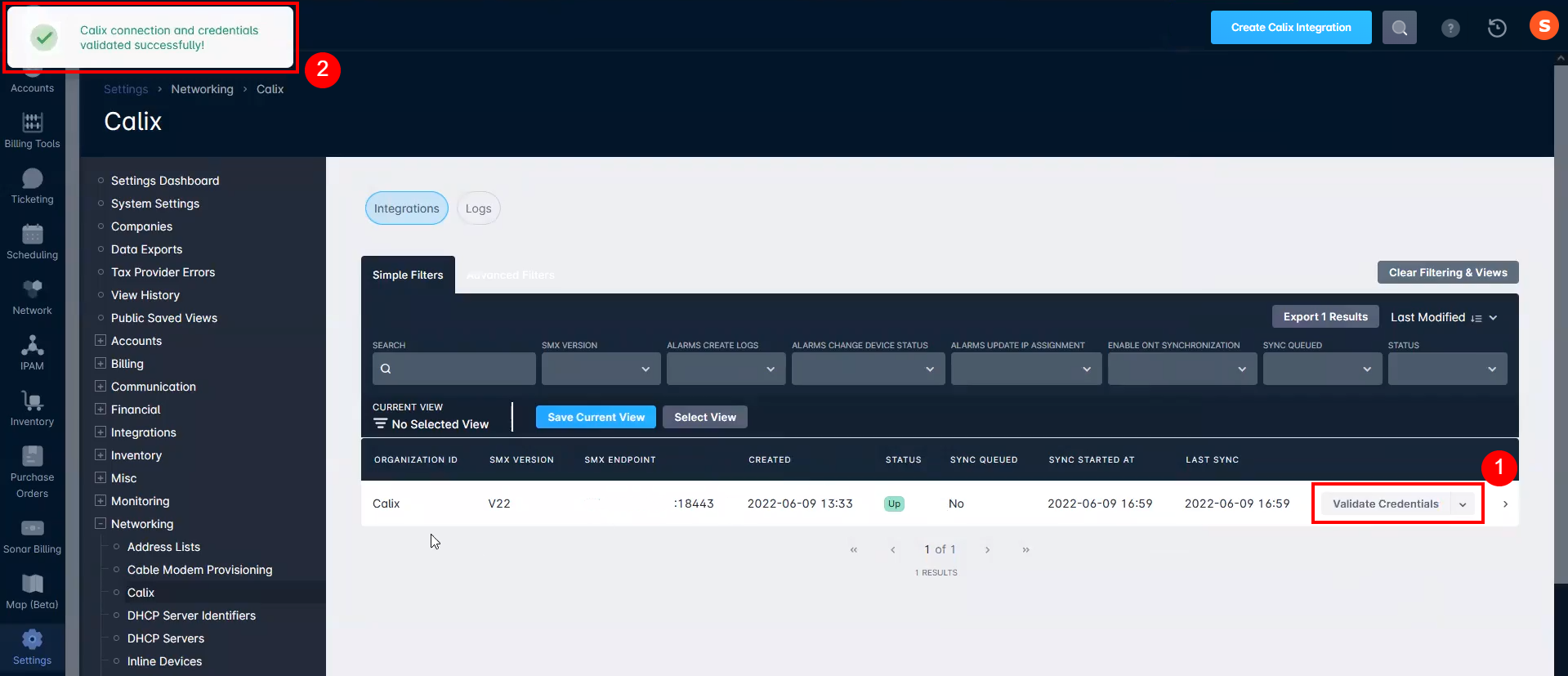This screenshot has width=1568, height=676.
Task: Collapse the Networking settings tree node
Action: pyautogui.click(x=101, y=523)
